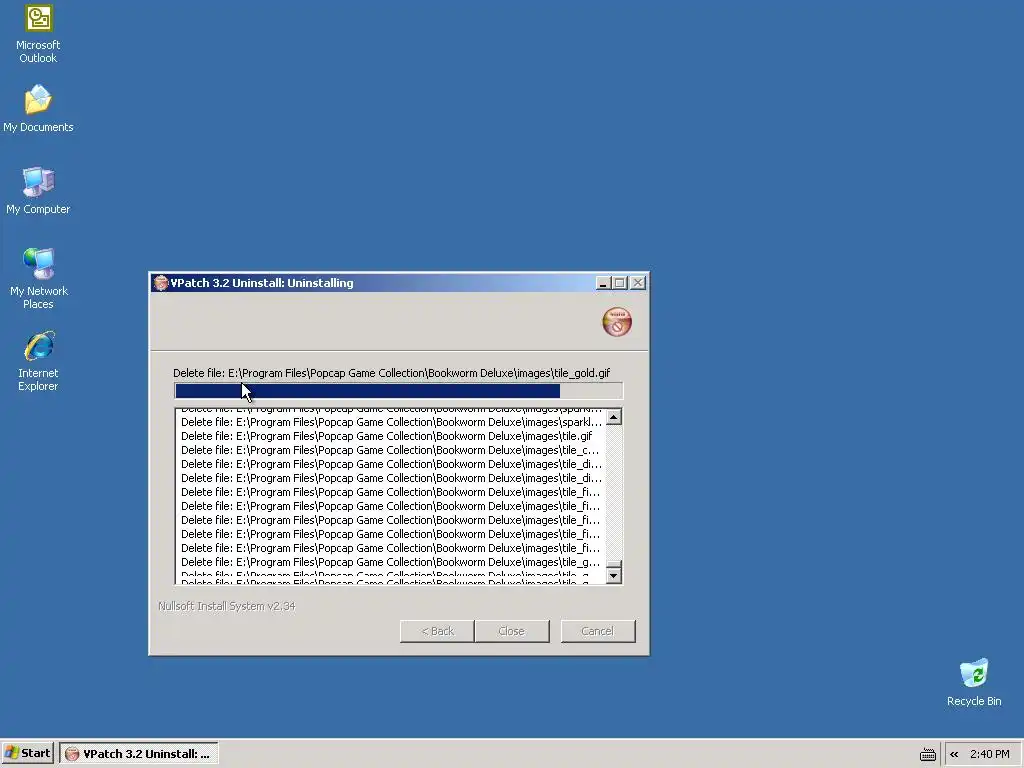This screenshot has height=768, width=1024.
Task: Click status line showing tile_gold.gif
Action: click(391, 373)
